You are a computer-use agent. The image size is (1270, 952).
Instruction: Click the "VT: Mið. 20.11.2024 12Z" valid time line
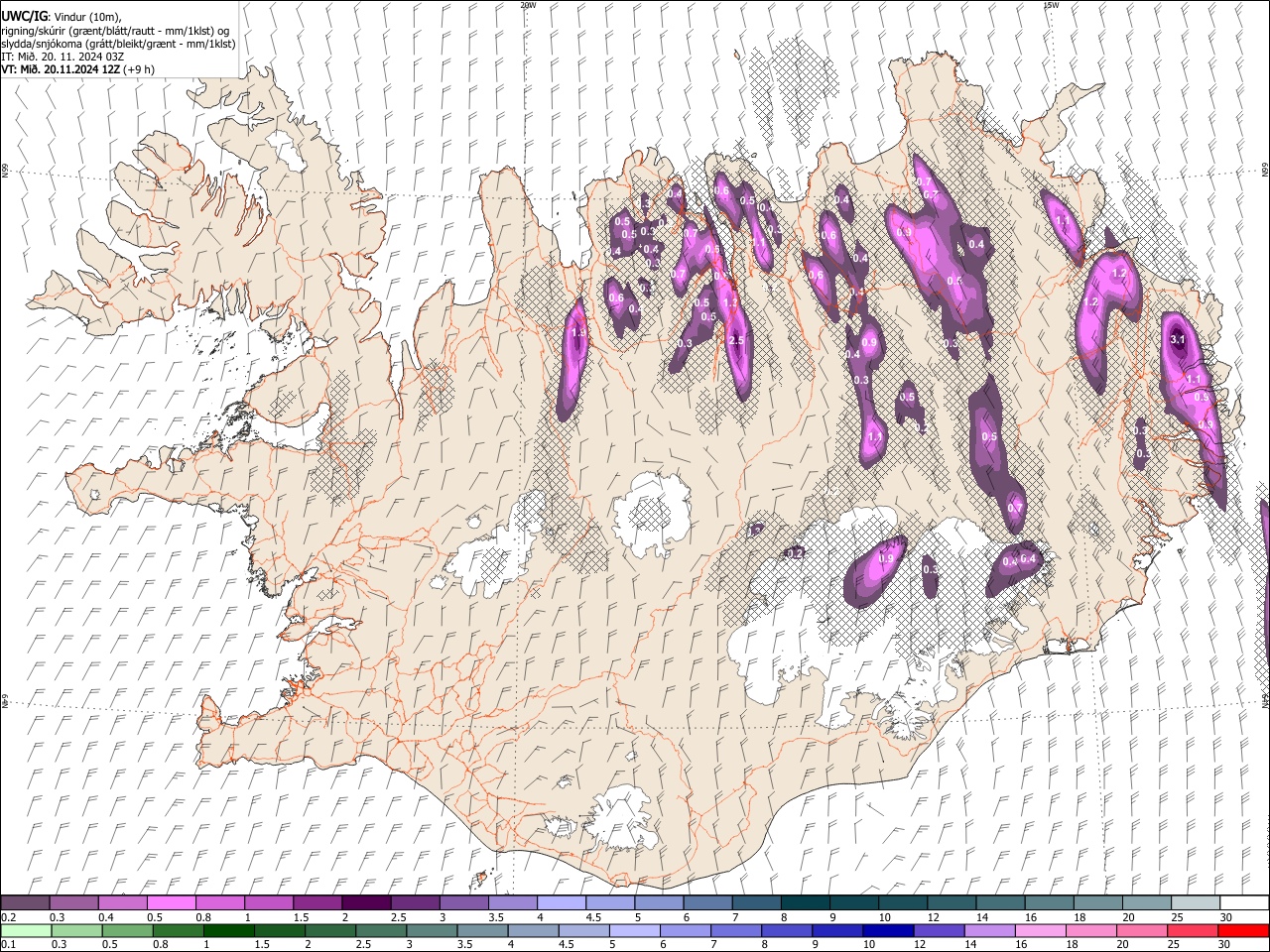[x=62, y=69]
